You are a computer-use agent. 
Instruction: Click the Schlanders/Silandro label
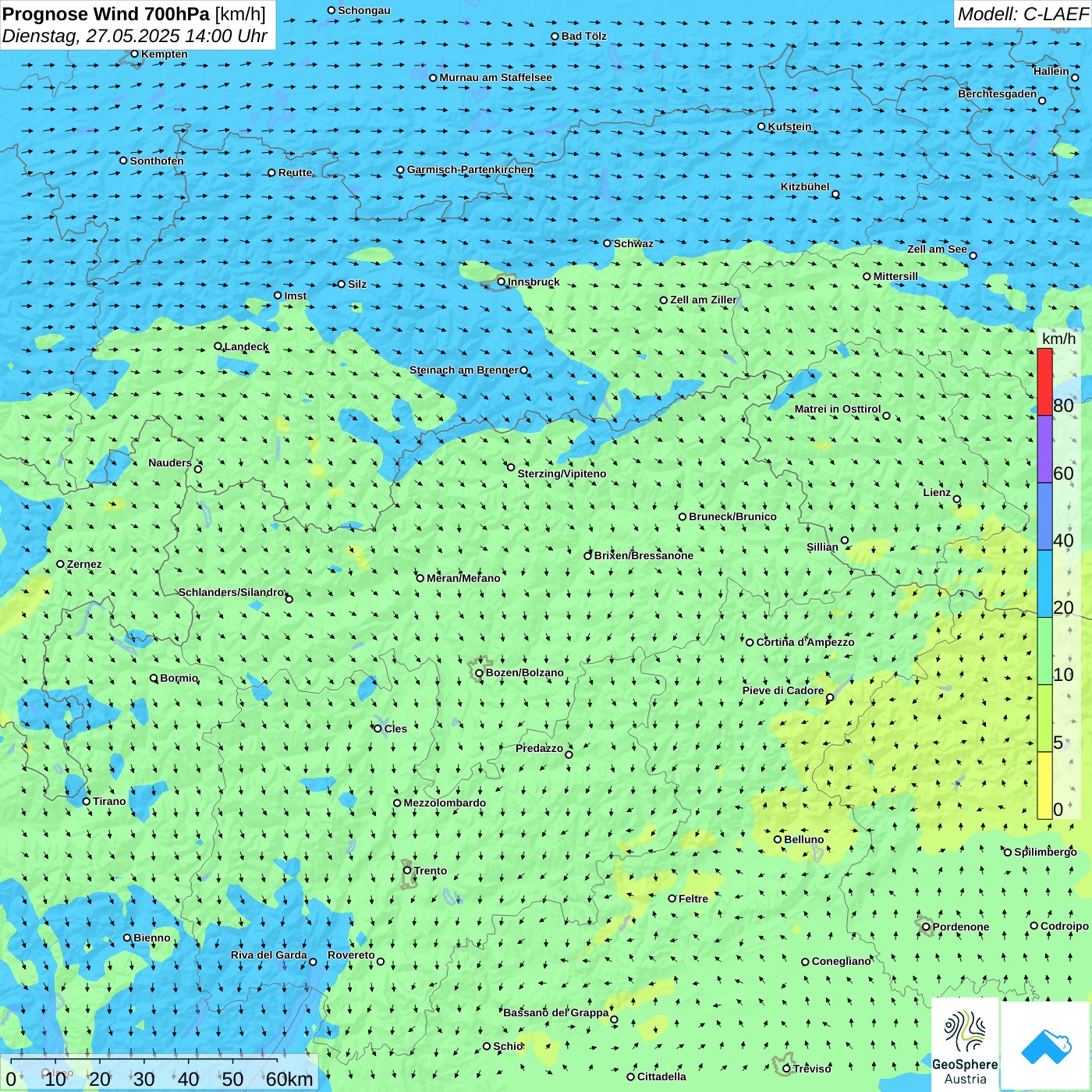pyautogui.click(x=232, y=592)
